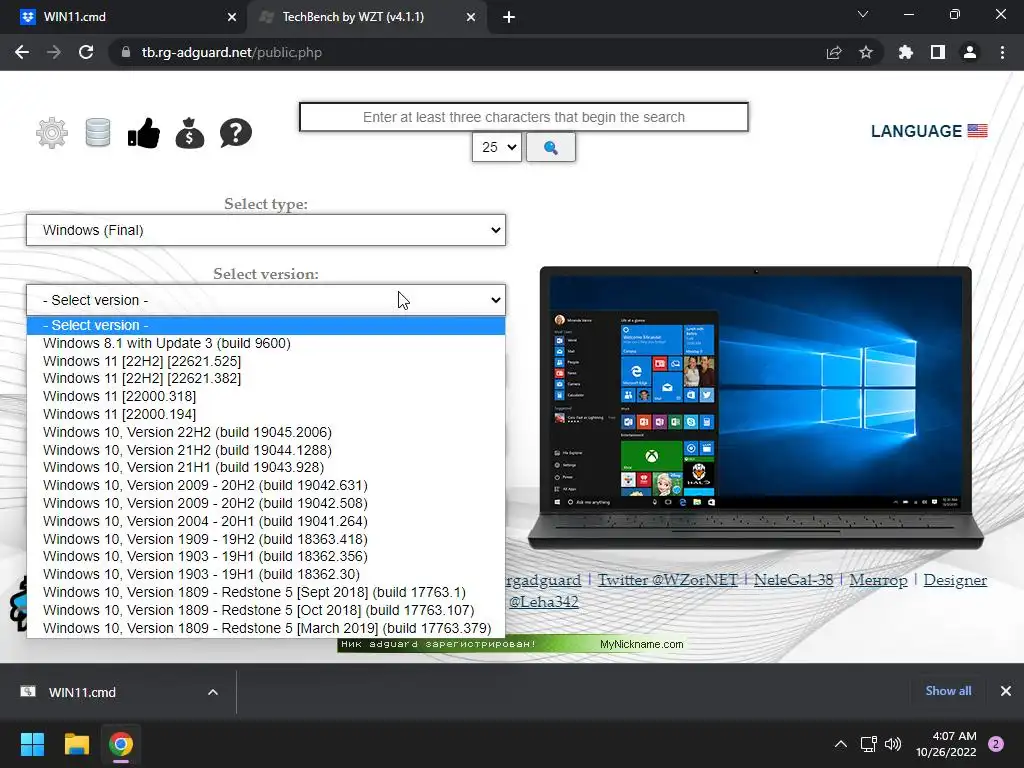Open the network tray icon
This screenshot has height=768, width=1024.
click(x=869, y=744)
